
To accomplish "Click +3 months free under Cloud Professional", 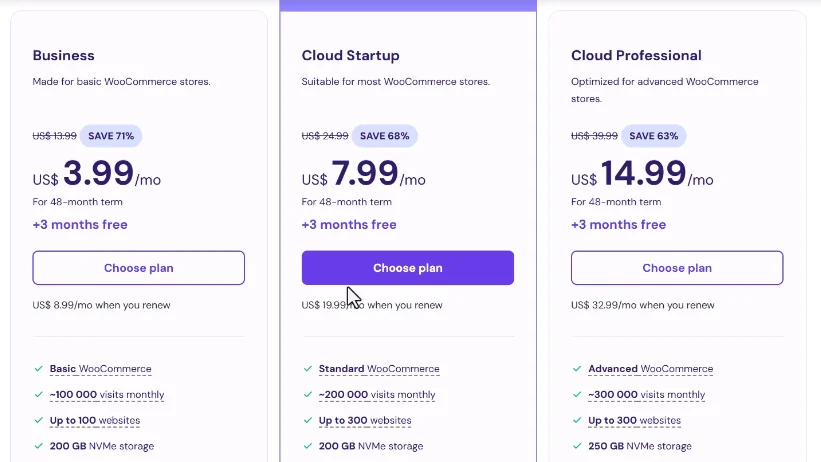I will click(618, 225).
